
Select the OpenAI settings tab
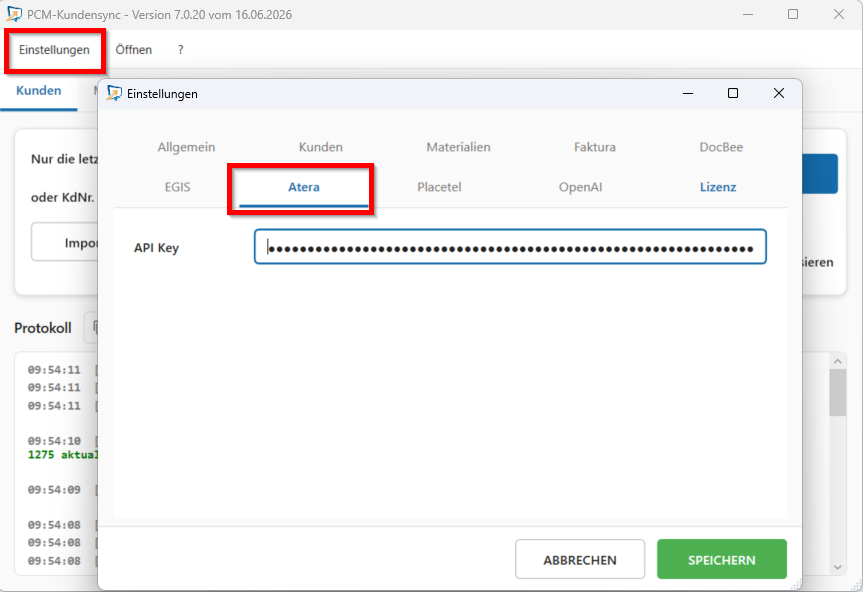[x=580, y=187]
